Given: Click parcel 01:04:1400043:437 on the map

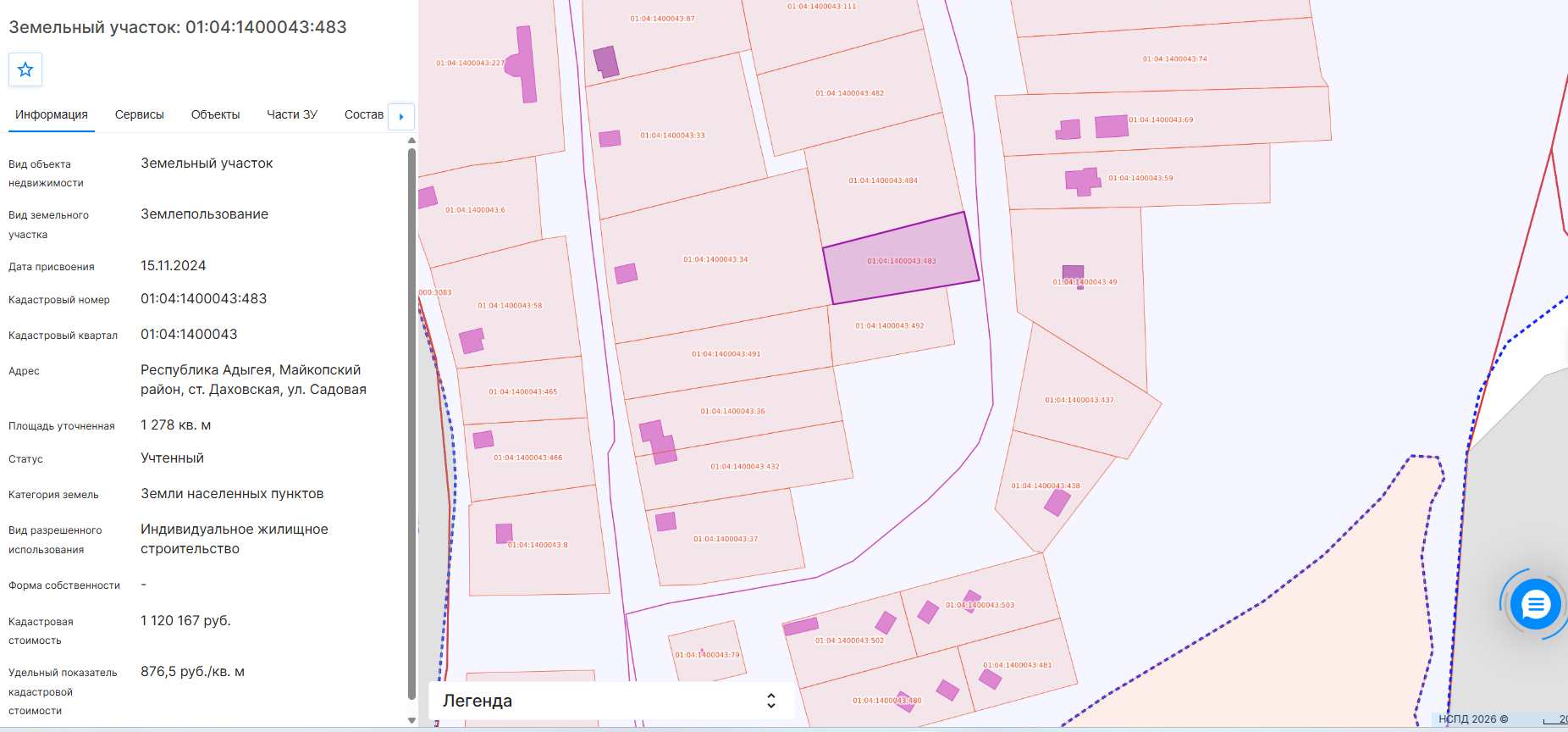Looking at the screenshot, I should coord(1079,400).
